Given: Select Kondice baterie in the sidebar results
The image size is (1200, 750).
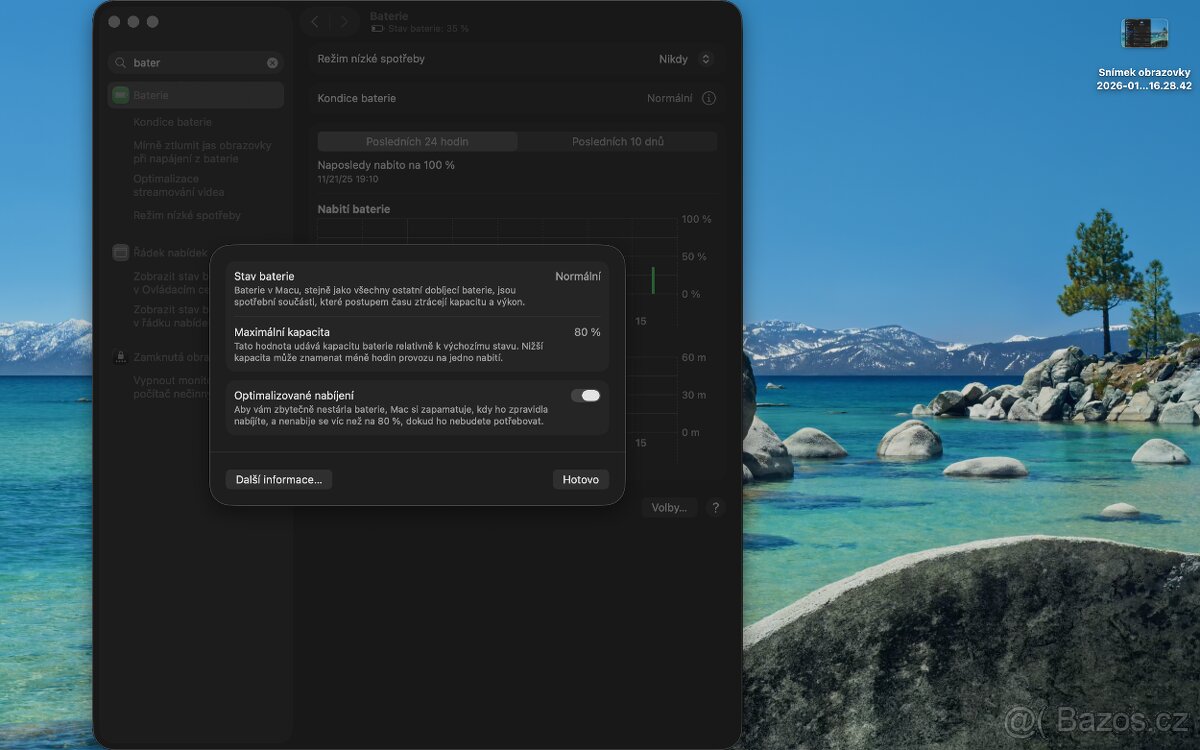Looking at the screenshot, I should pos(172,122).
